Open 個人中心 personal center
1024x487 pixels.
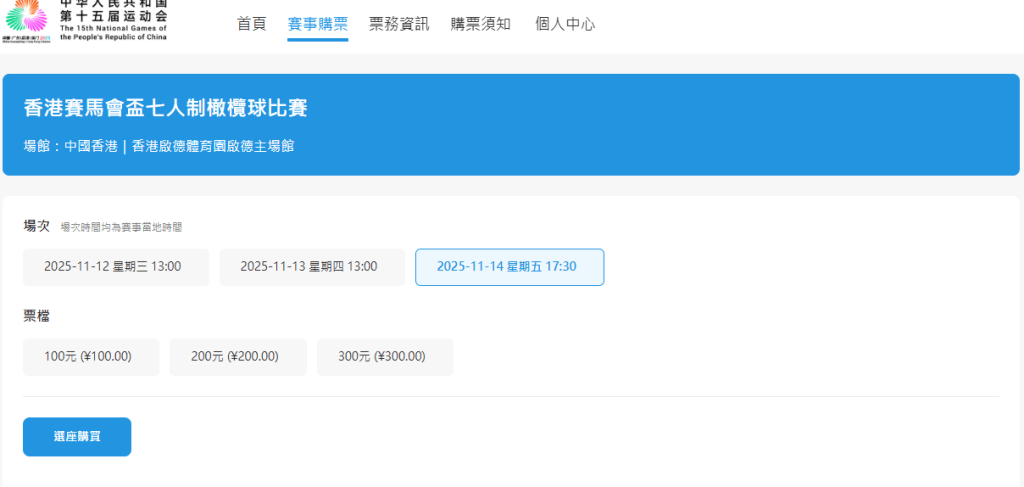pos(565,25)
